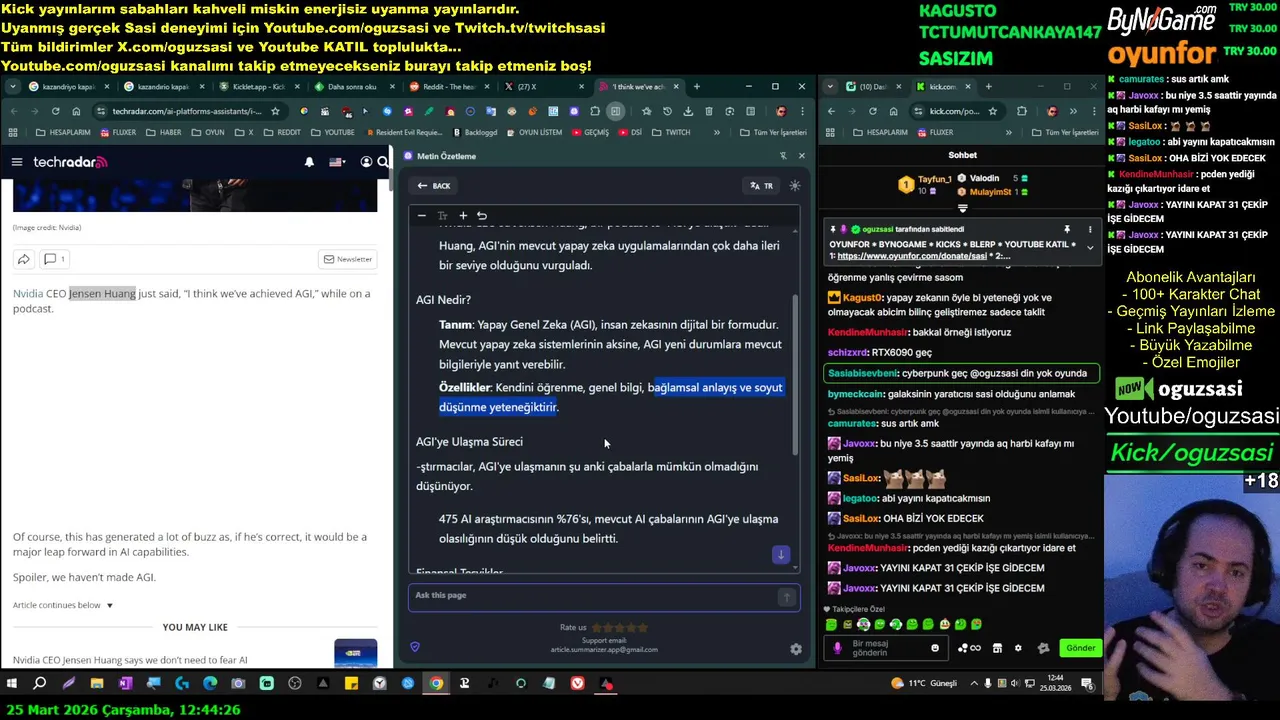
Task: Open the TechRadar site search
Action: [381, 162]
